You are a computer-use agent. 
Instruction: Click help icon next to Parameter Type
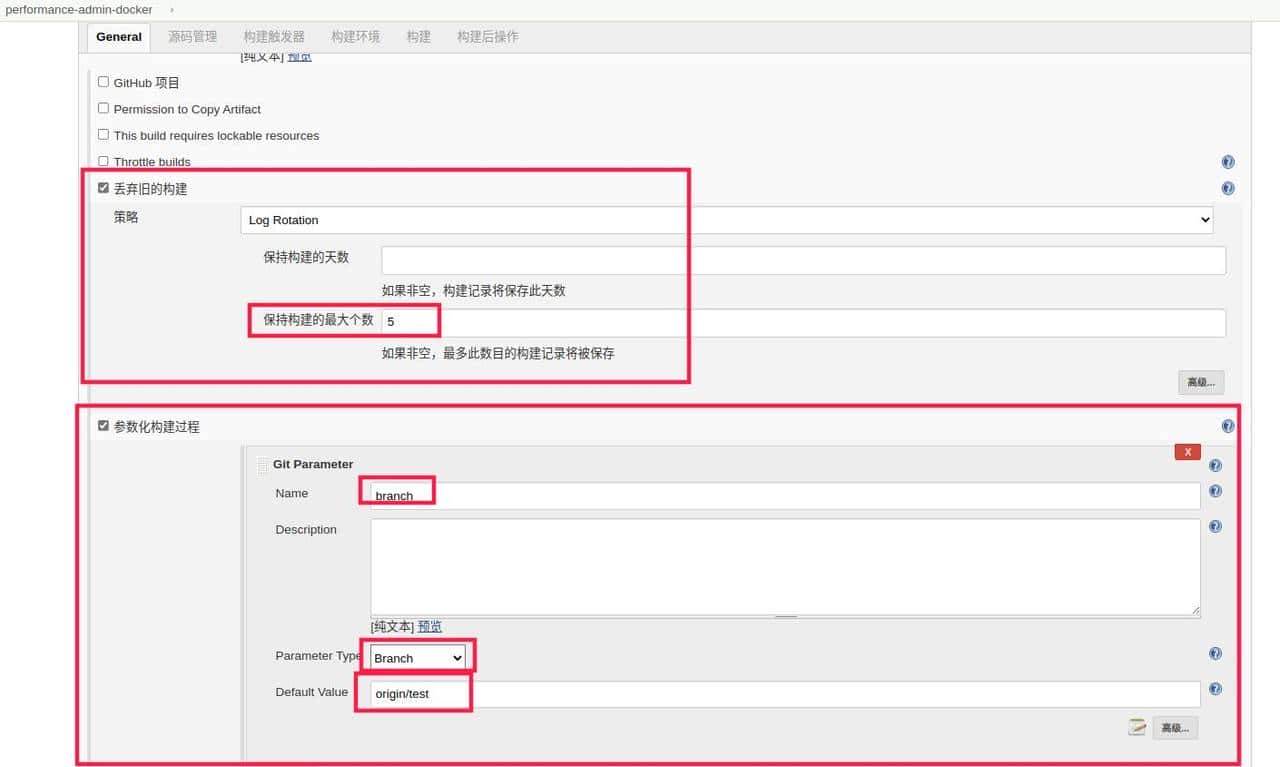1215,653
